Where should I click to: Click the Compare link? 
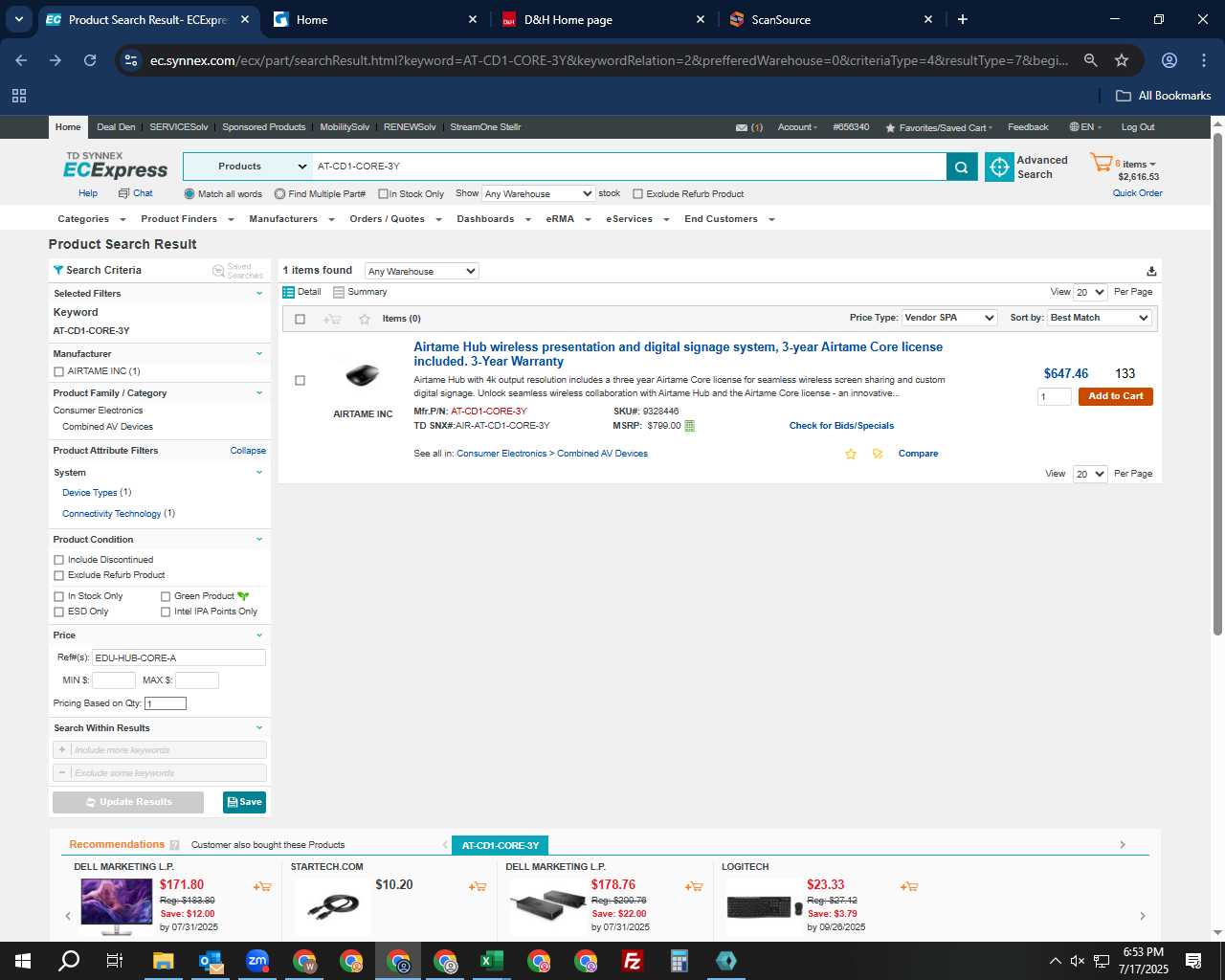pyautogui.click(x=918, y=454)
